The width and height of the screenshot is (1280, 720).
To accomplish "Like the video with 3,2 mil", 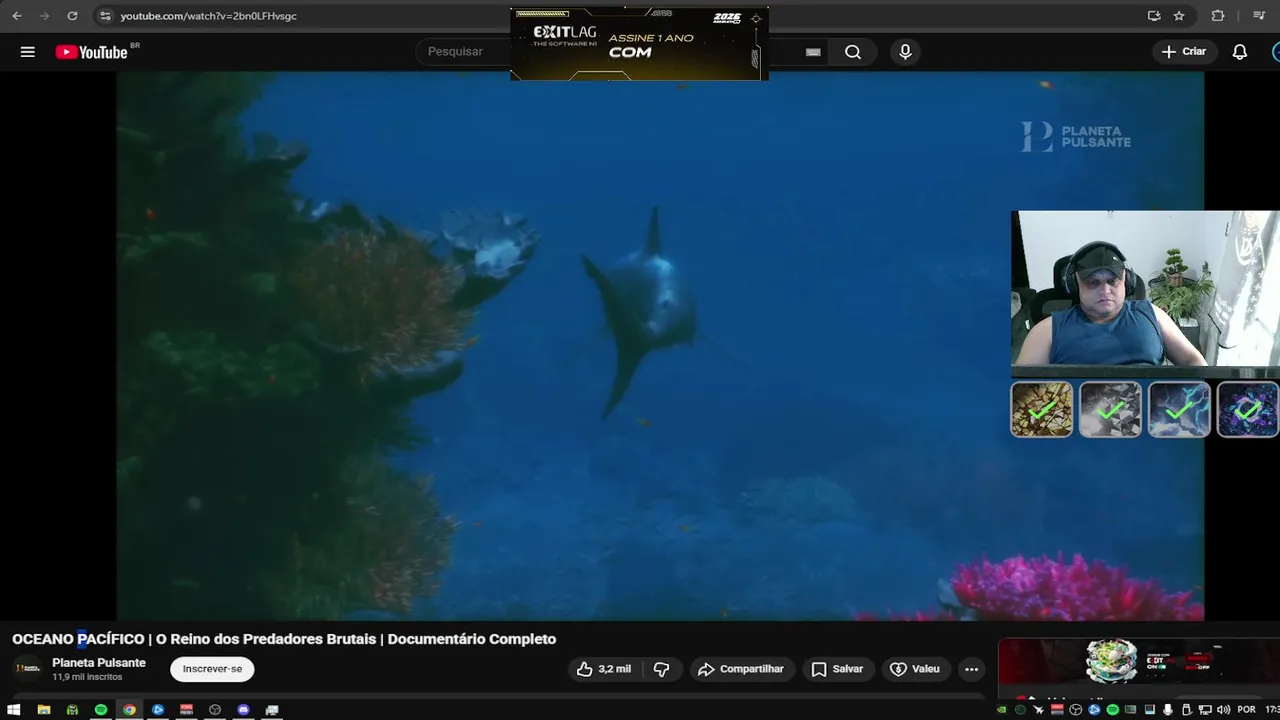I will [604, 669].
